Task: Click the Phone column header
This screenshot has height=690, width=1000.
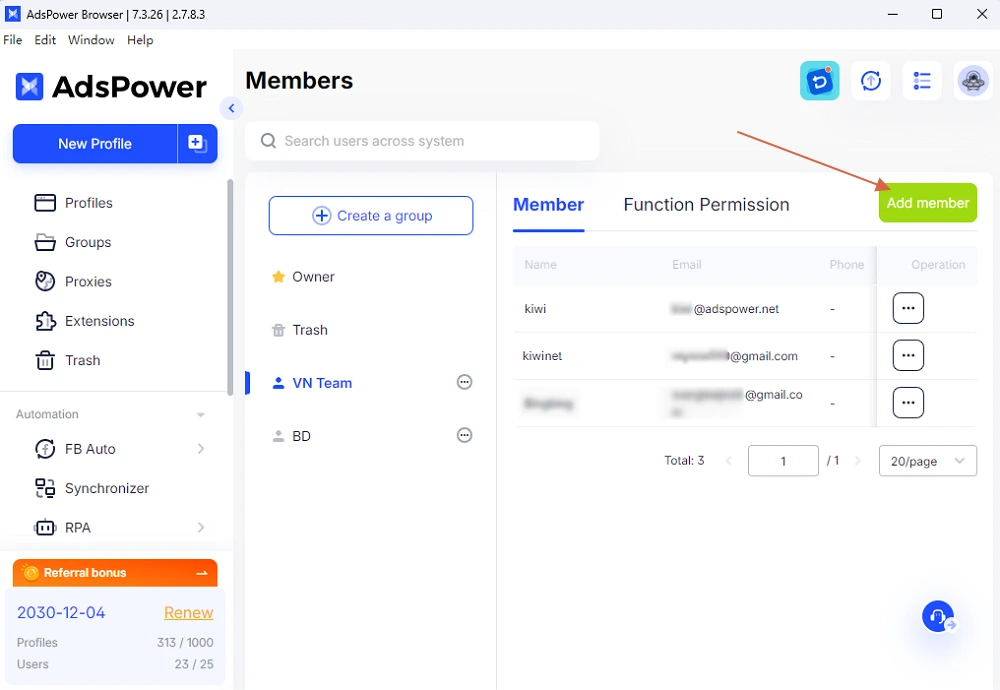Action: point(846,265)
